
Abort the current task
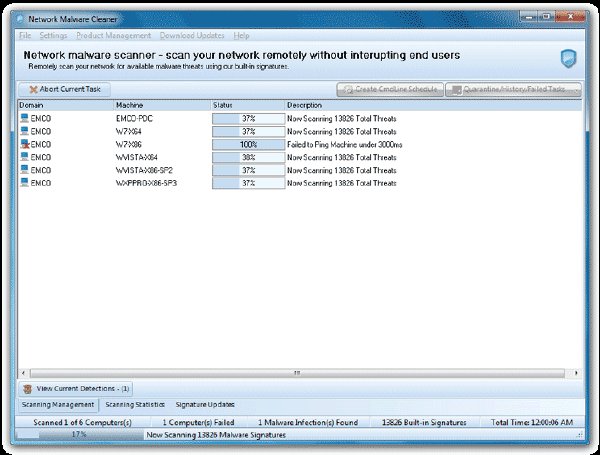(65, 90)
